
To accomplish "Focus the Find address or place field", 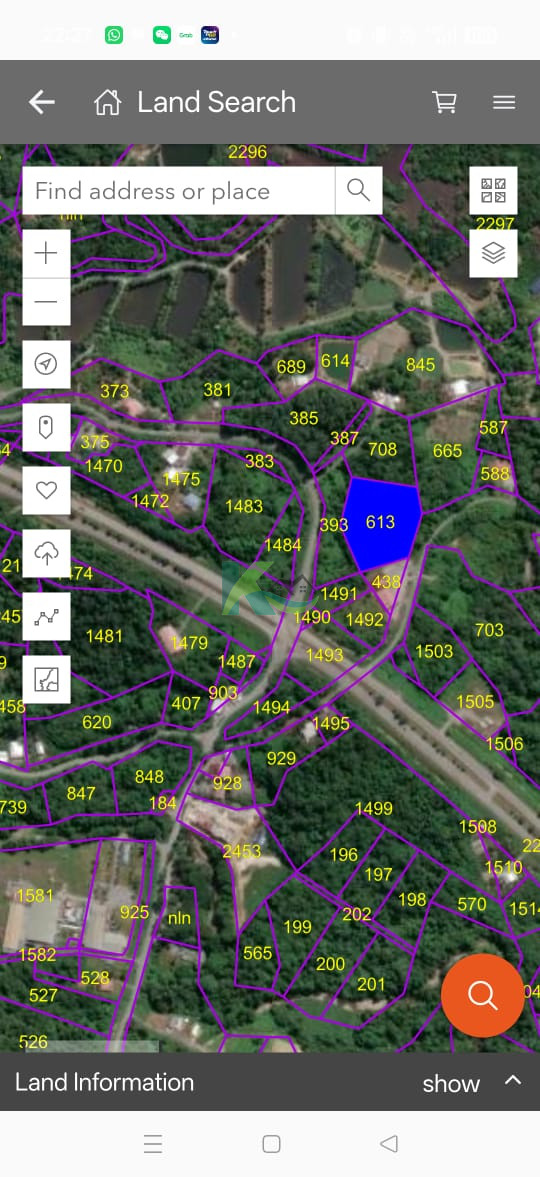I will point(179,191).
